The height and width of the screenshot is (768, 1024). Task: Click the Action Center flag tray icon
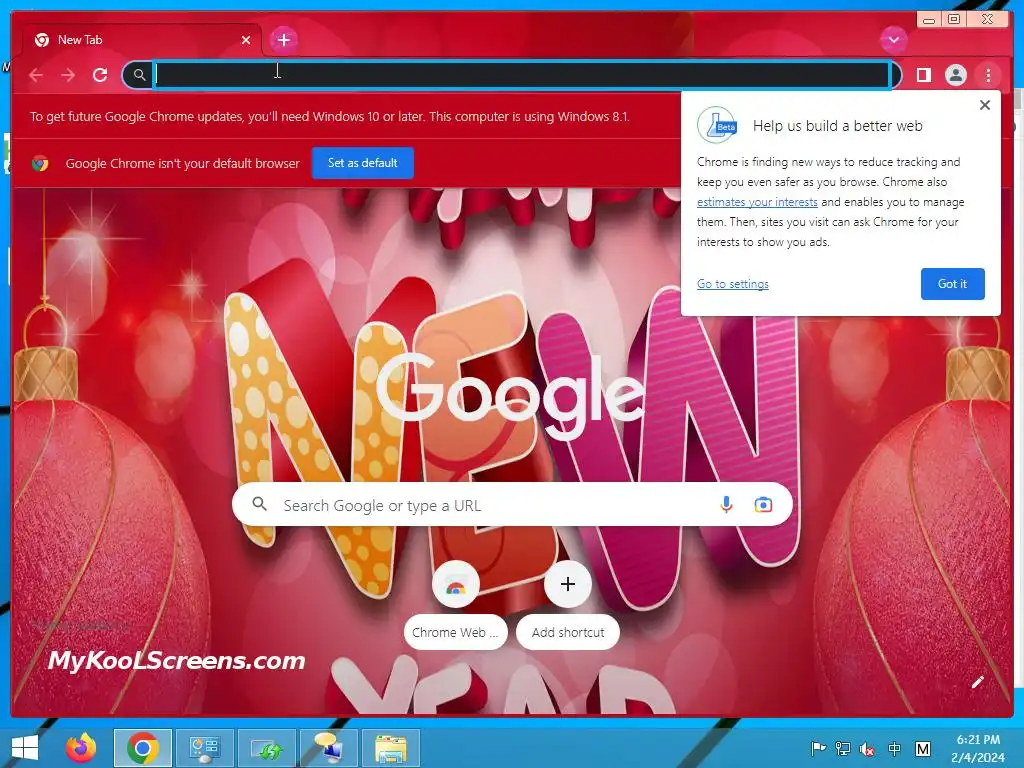pos(818,748)
